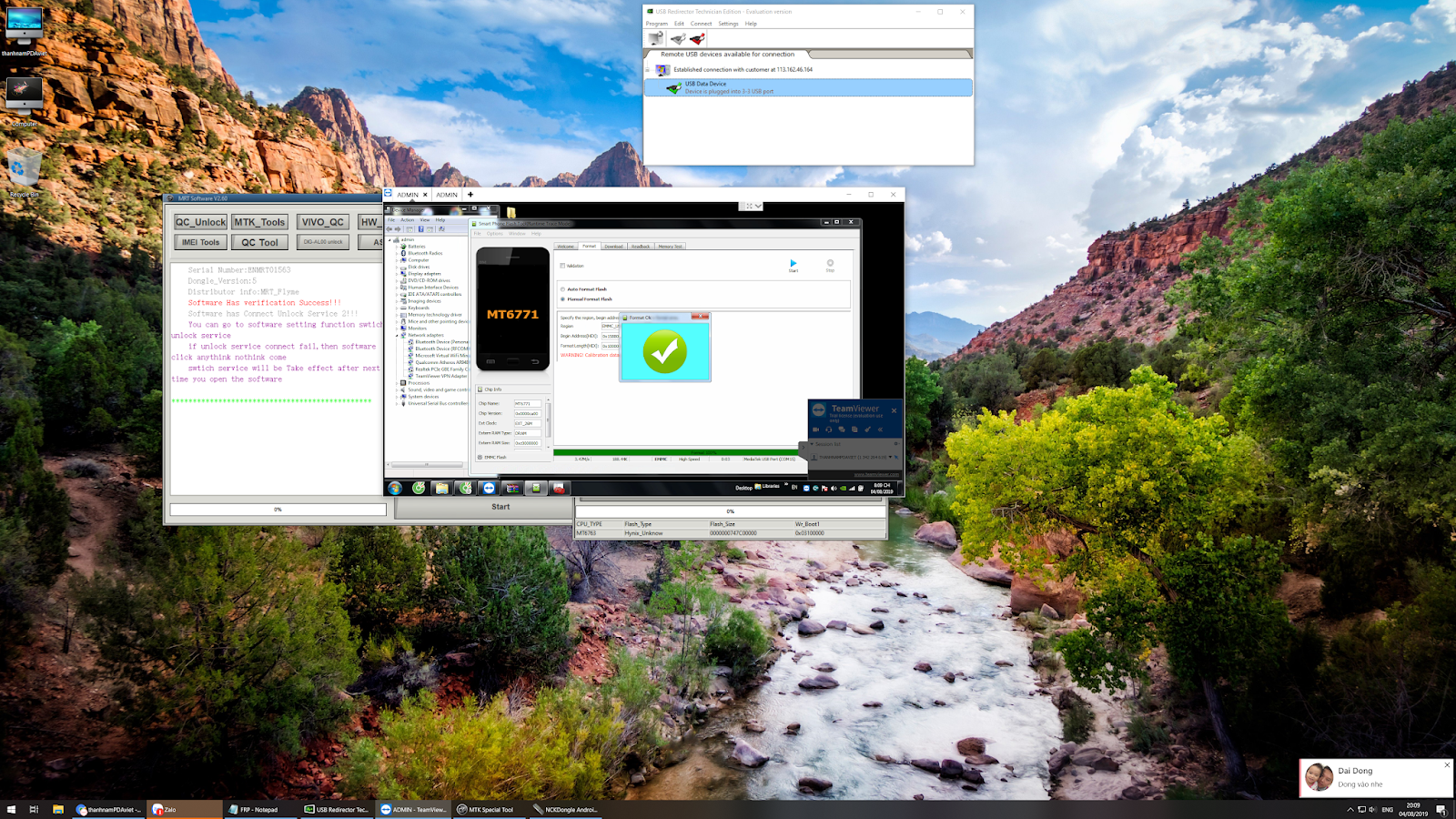Collapse the Session list section in TeamViewer panel
Viewport: 1456px width, 819px height.
point(812,444)
